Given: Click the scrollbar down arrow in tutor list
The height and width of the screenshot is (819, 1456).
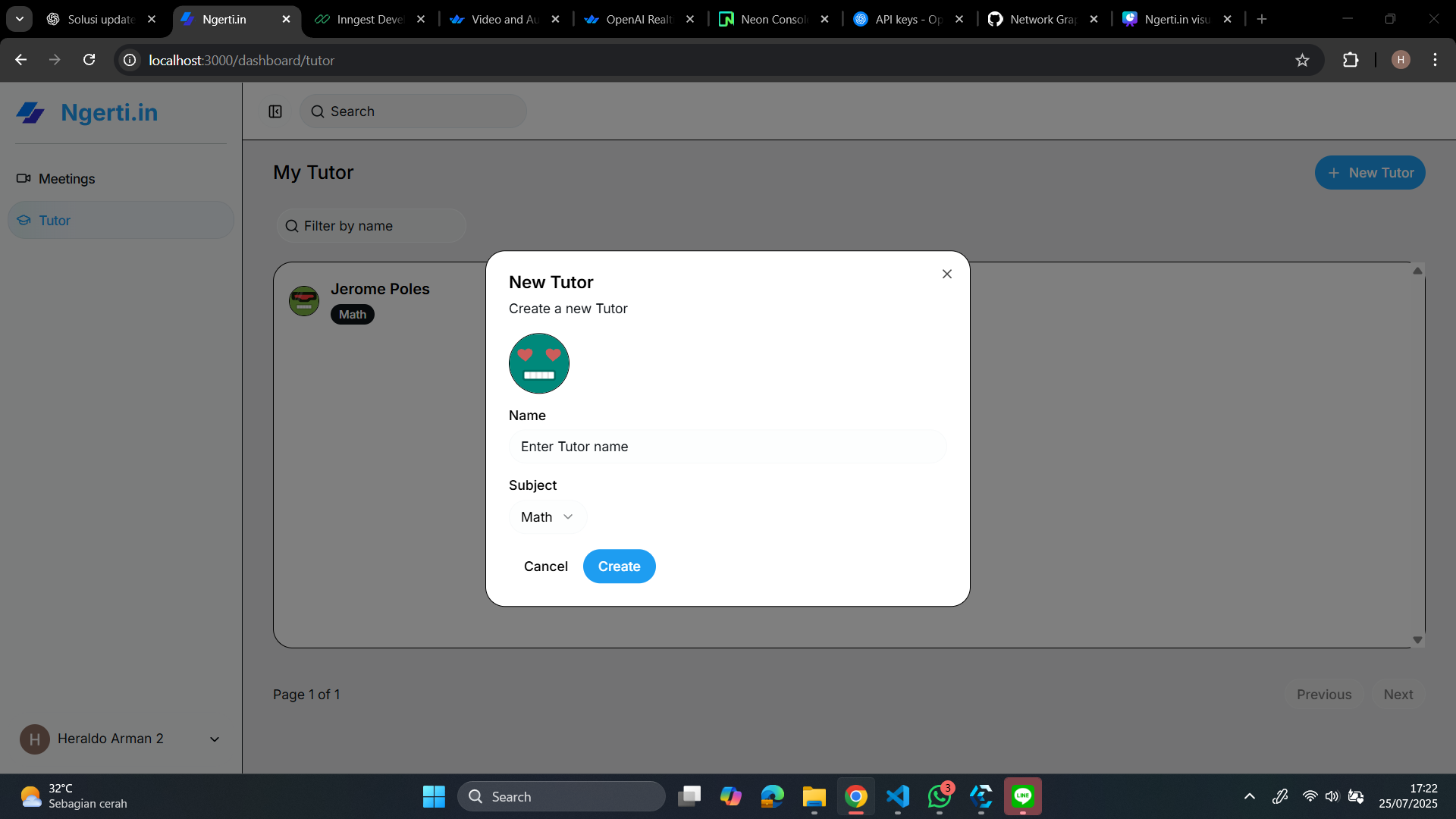Looking at the screenshot, I should [1417, 640].
